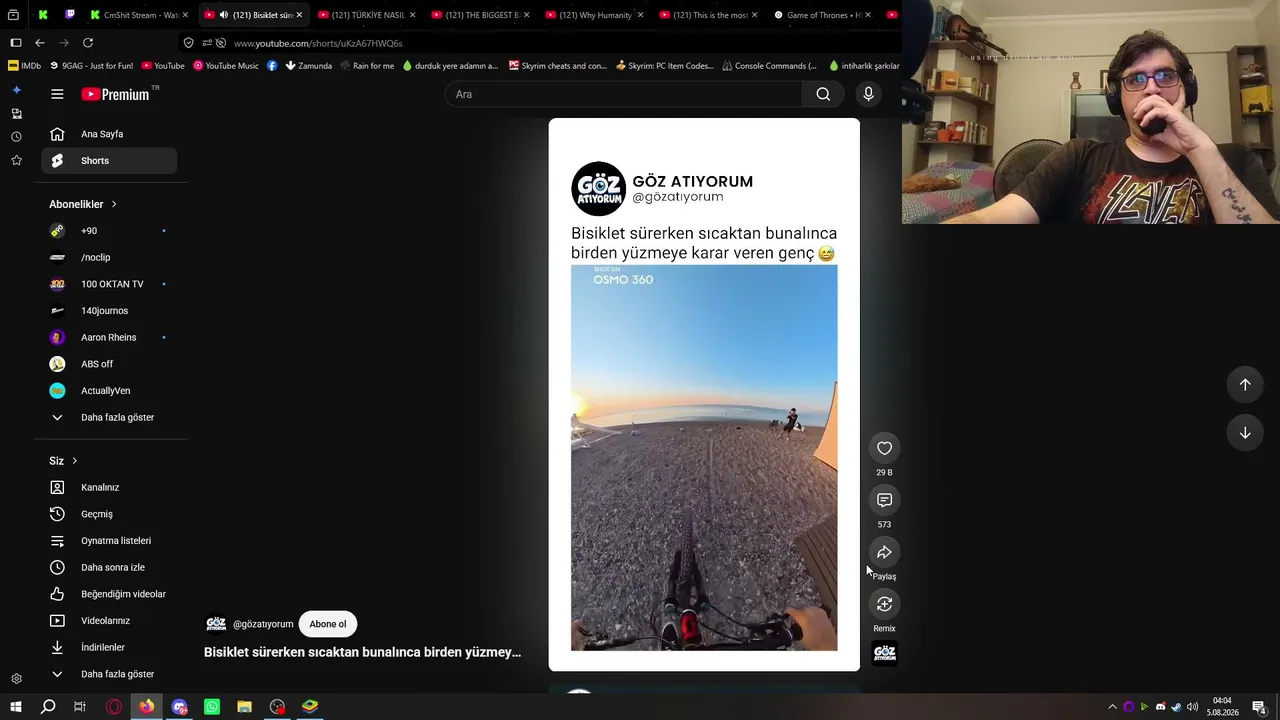The height and width of the screenshot is (720, 1280).
Task: Navigate back in the browser
Action: coord(40,43)
